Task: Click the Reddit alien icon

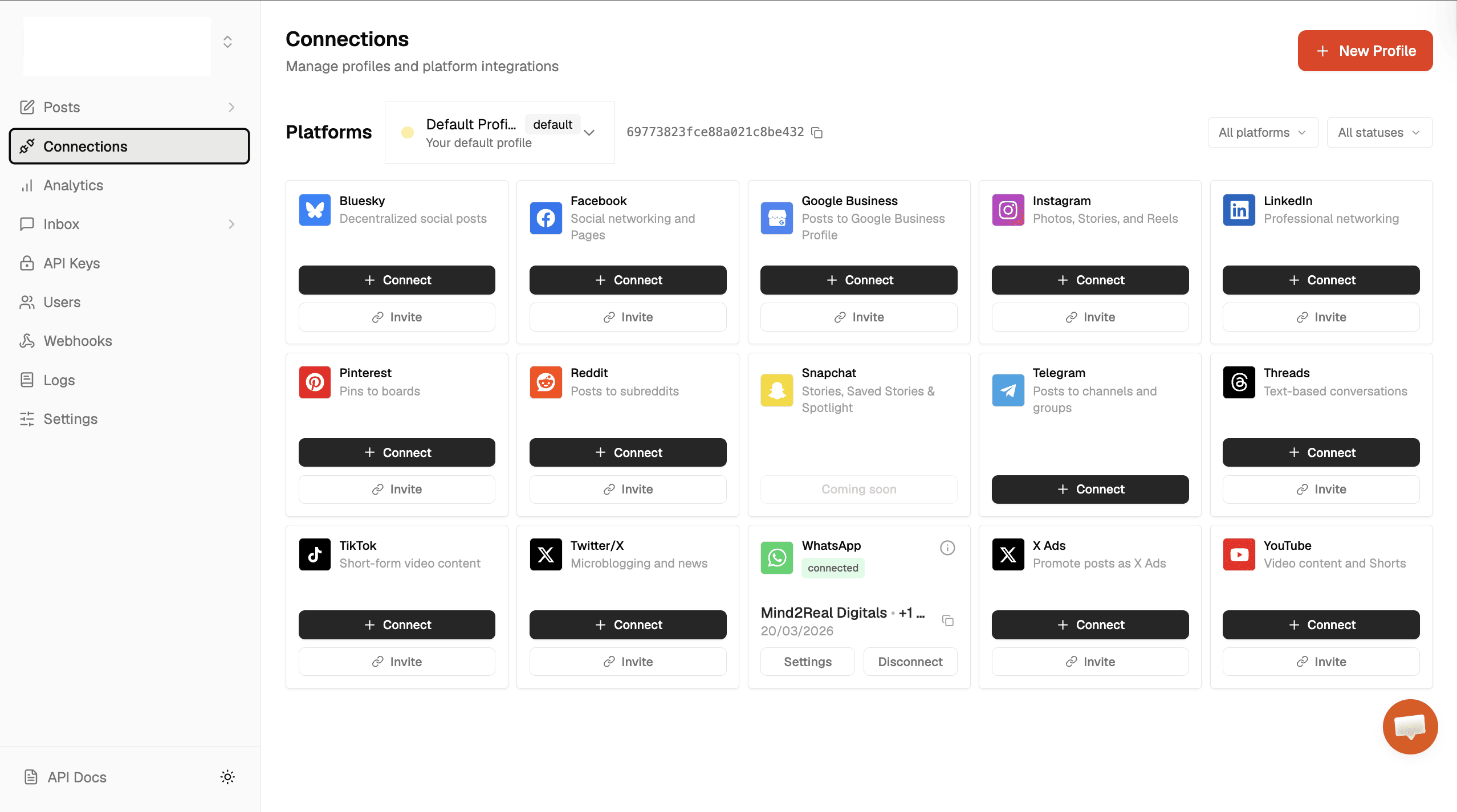Action: (546, 382)
